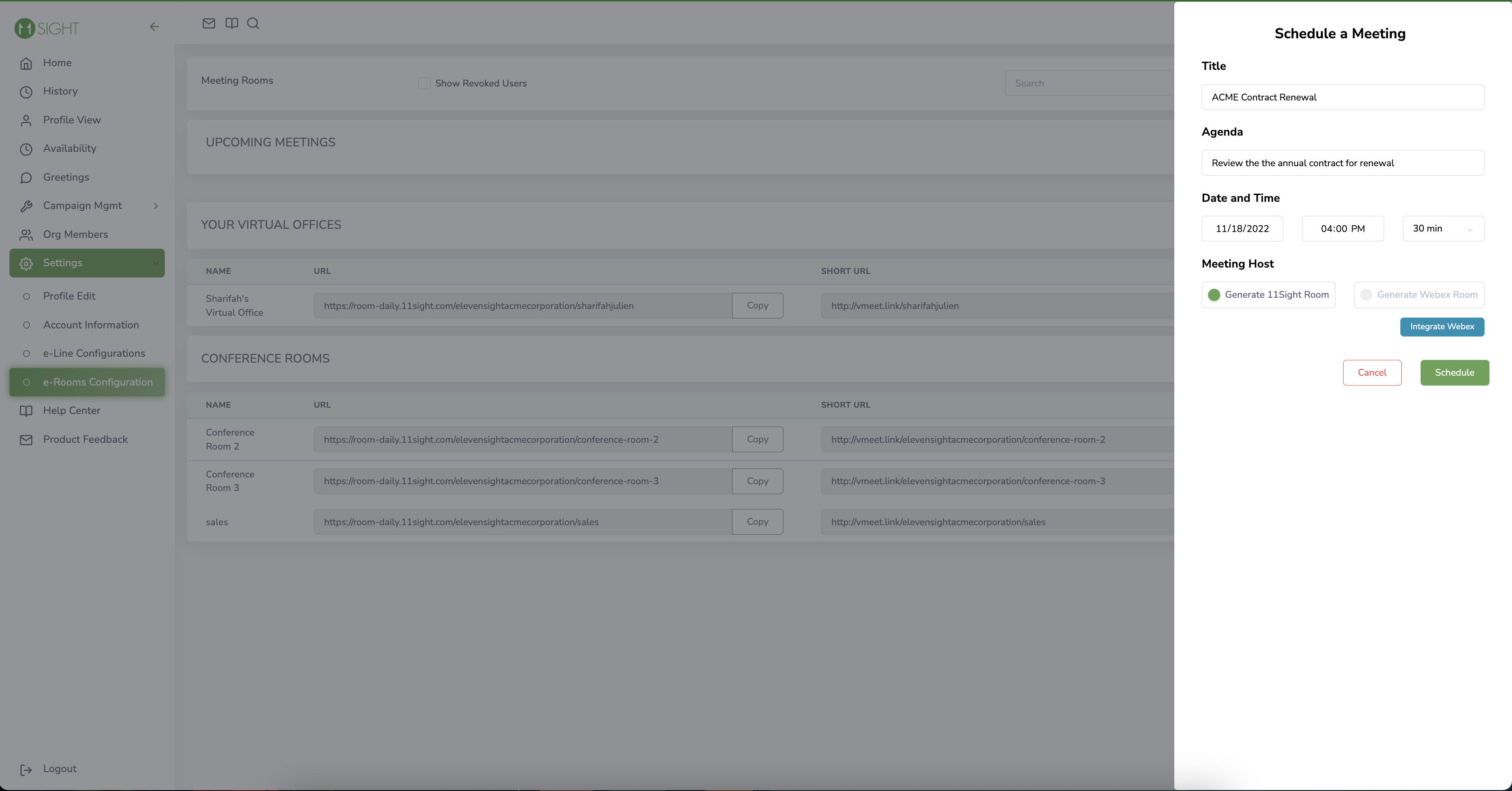Click vmeet.link/sharifahjulien short URL field
The width and height of the screenshot is (1512, 791).
997,305
